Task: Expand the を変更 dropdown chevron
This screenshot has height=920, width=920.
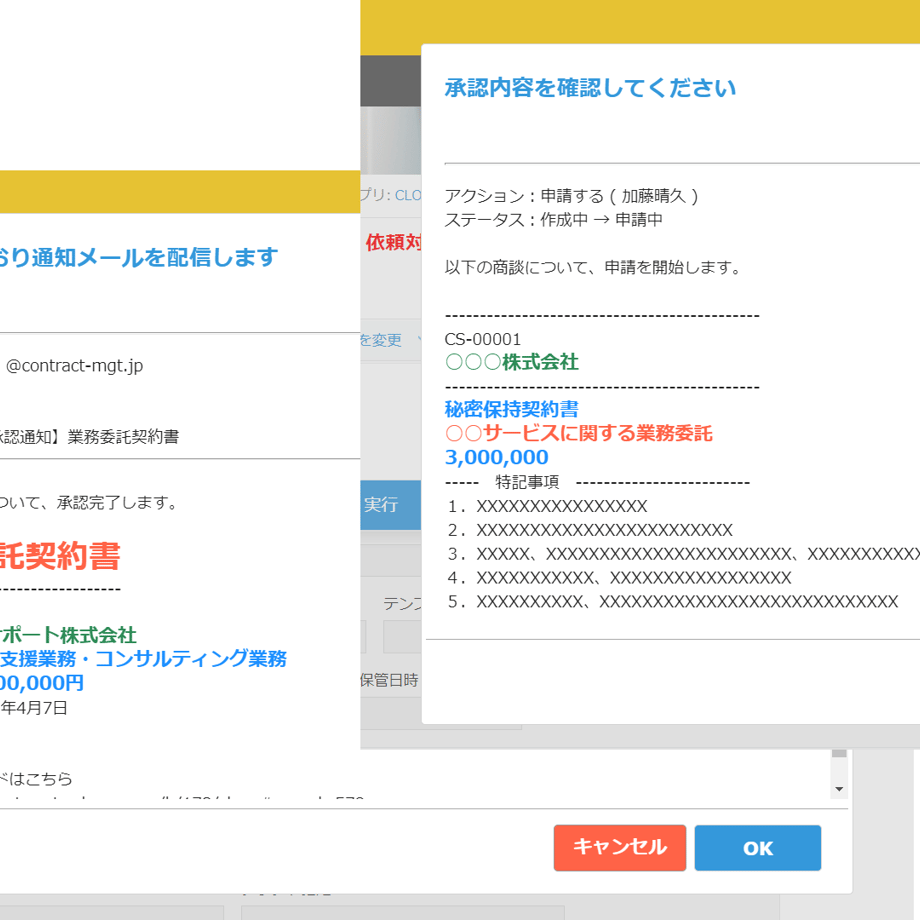Action: 419,339
